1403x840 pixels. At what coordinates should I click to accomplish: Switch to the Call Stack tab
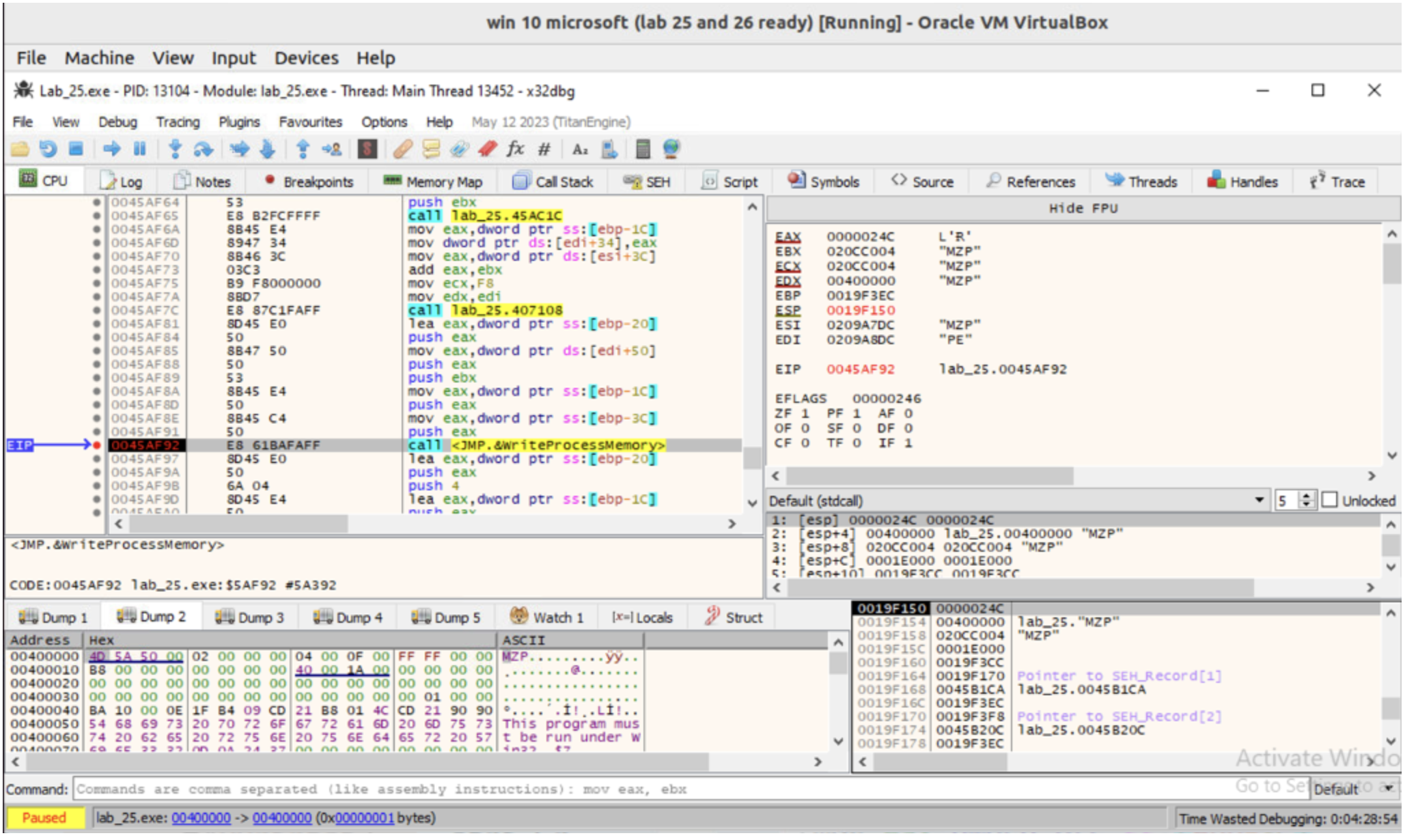tap(553, 182)
